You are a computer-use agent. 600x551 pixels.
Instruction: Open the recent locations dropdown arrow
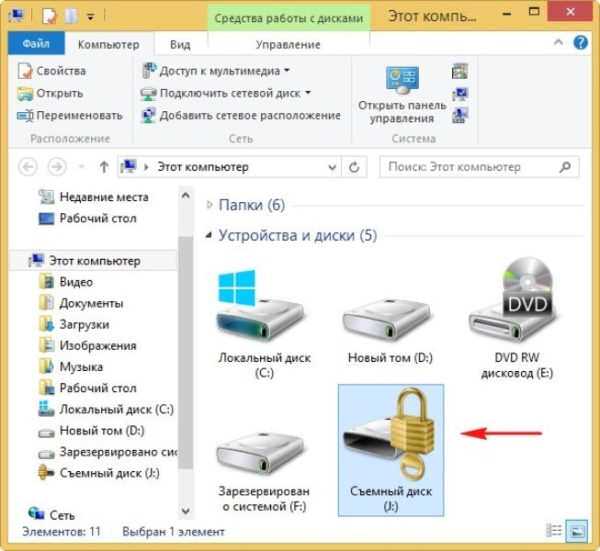click(x=82, y=167)
